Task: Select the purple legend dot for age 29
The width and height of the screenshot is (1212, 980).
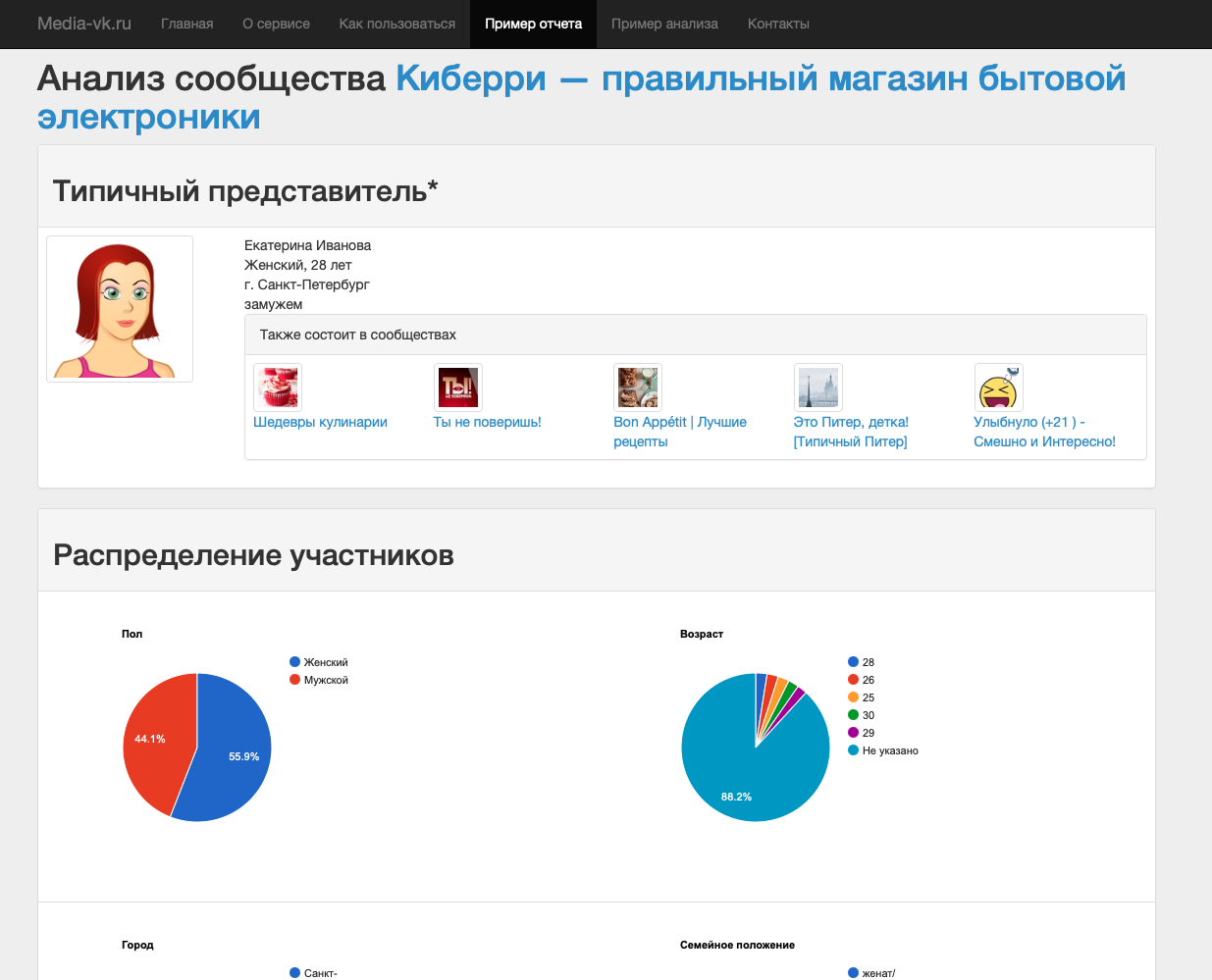Action: coord(853,733)
